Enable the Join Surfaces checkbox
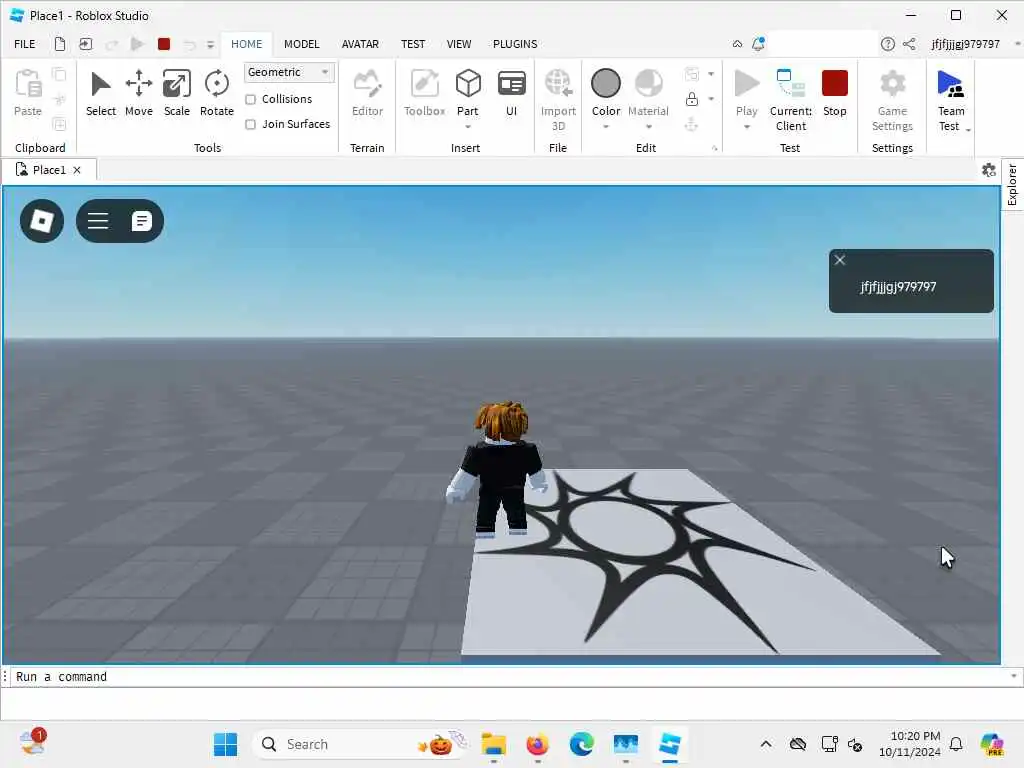 pos(250,124)
